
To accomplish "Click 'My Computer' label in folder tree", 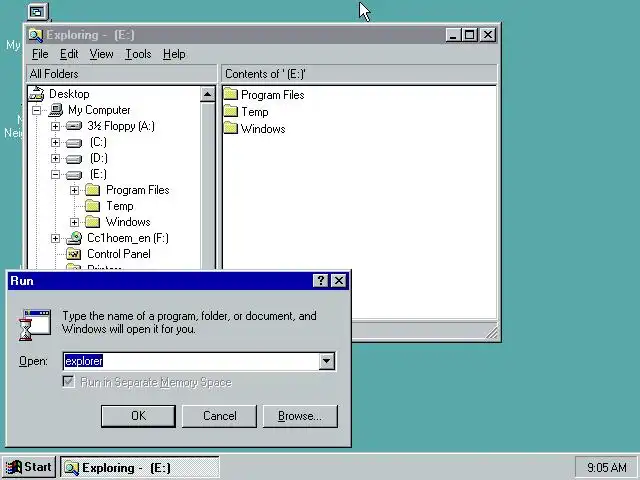I will point(99,110).
